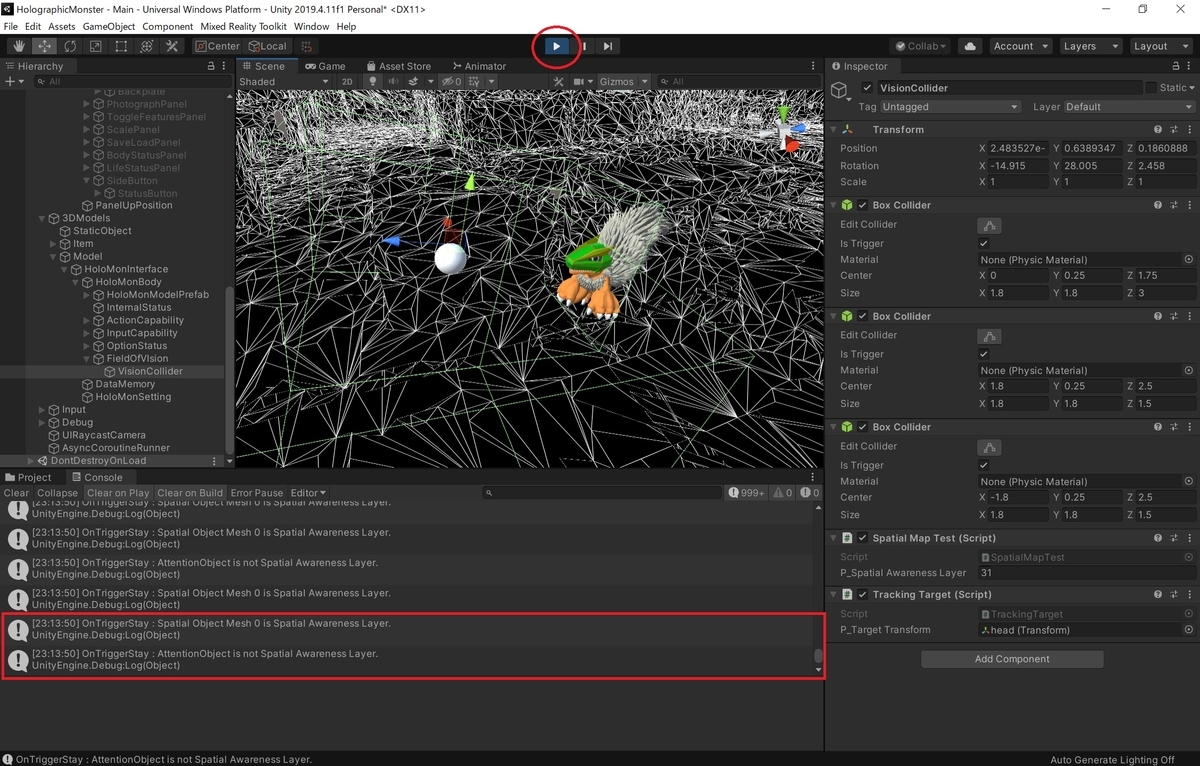Open the GameObject menu
Screen dimensions: 1200x766
(x=108, y=26)
